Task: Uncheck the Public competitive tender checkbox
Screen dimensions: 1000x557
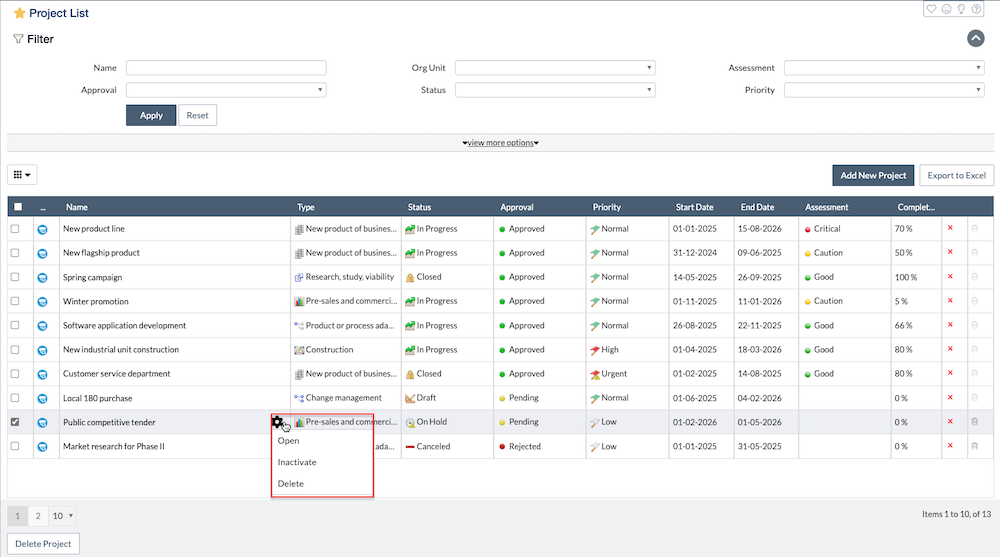Action: [15, 422]
